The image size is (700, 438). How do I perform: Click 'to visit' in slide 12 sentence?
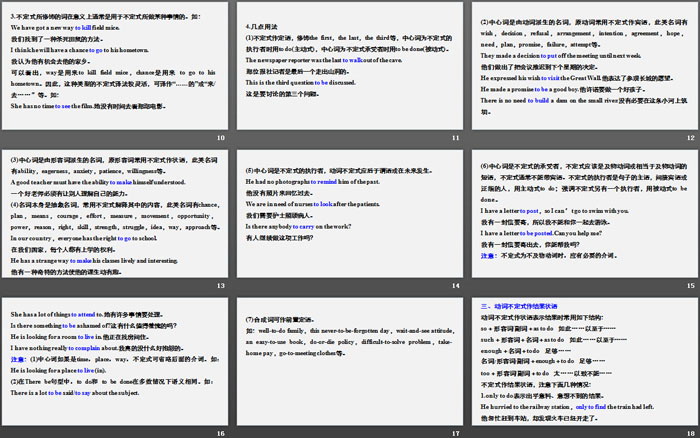pos(550,78)
